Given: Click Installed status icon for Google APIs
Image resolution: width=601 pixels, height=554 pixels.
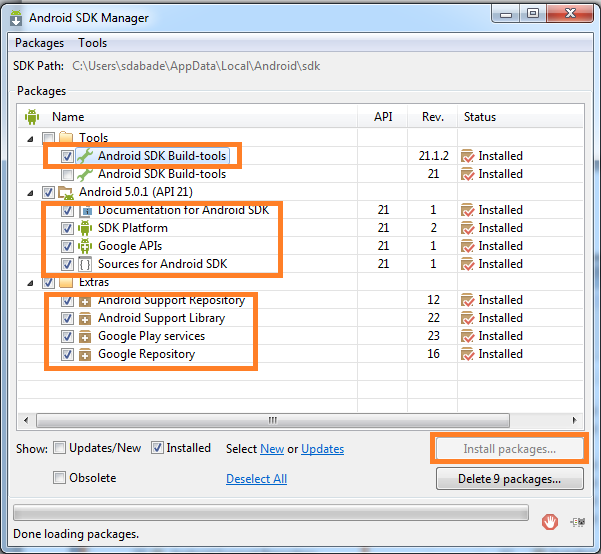Looking at the screenshot, I should point(468,246).
